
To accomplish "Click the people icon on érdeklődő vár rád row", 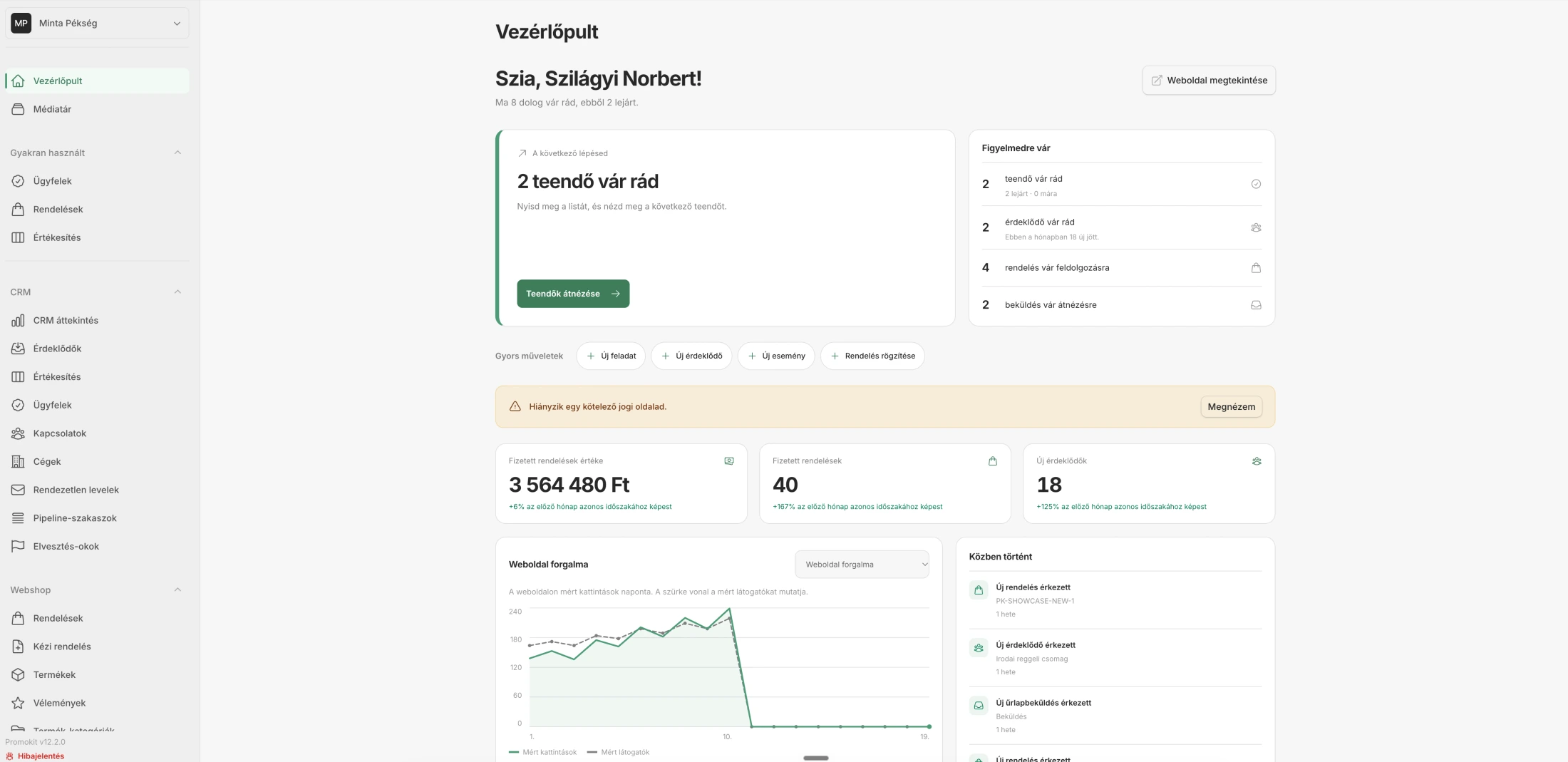I will click(1256, 227).
